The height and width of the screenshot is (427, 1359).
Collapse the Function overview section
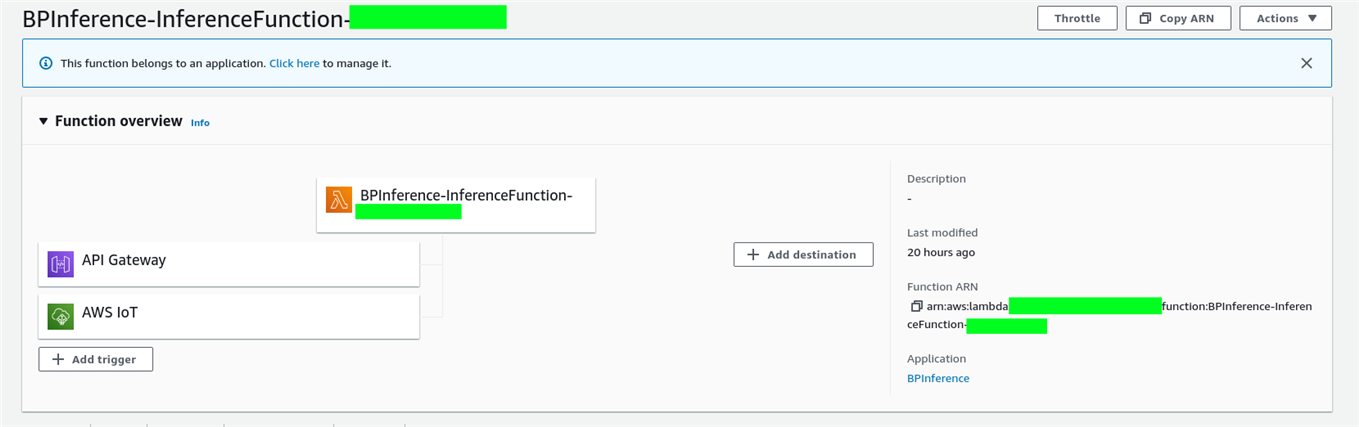[43, 121]
